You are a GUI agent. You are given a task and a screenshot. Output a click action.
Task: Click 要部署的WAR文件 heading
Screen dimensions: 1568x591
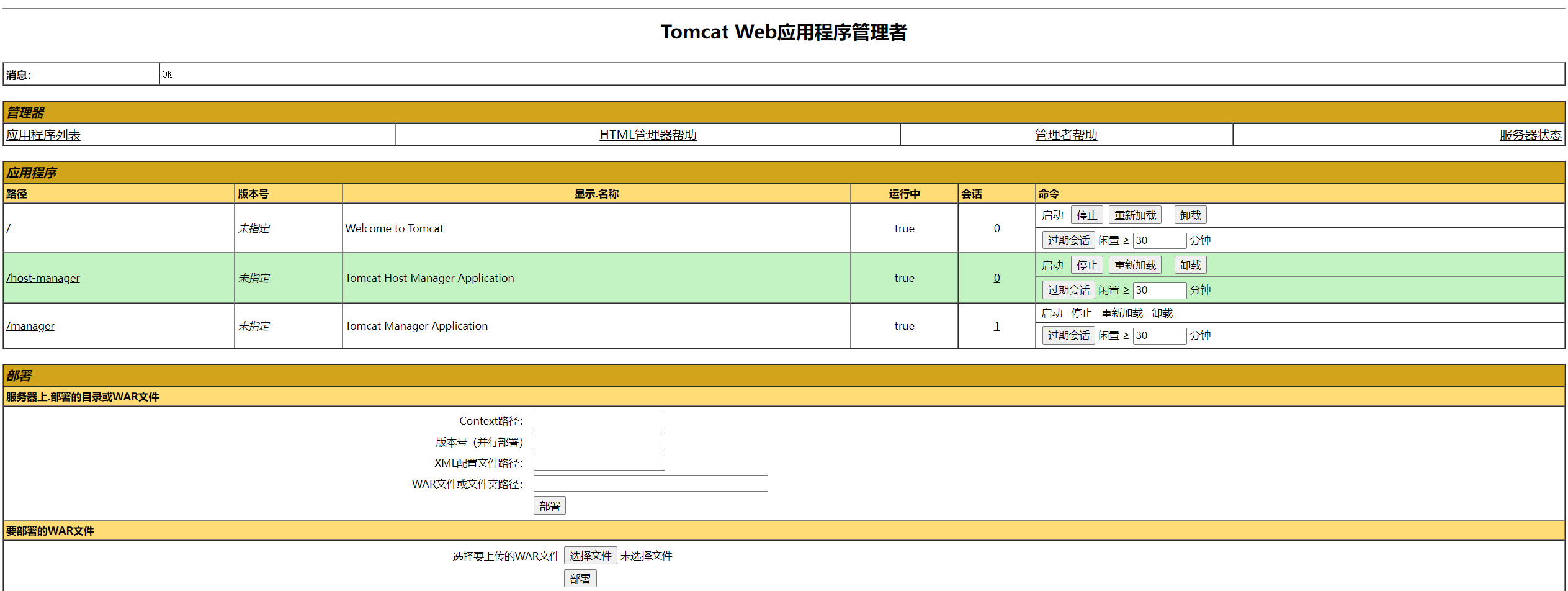pos(50,531)
